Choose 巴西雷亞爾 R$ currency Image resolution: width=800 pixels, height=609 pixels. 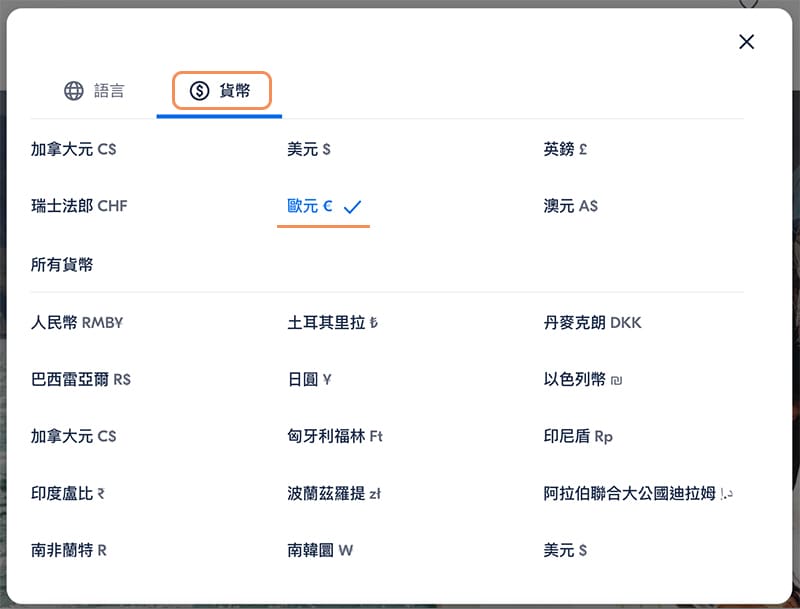click(x=80, y=379)
